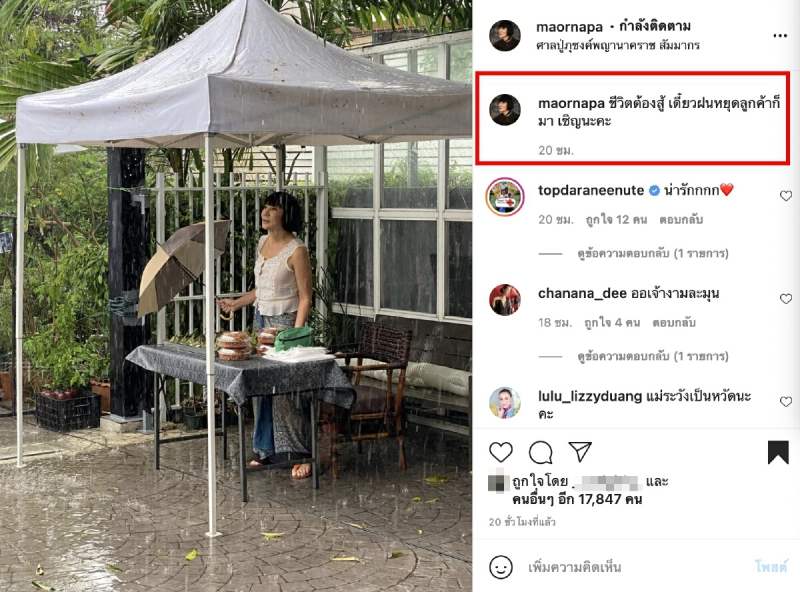The width and height of the screenshot is (800, 592).
Task: Open topdaraneenute's profile avatar
Action: 505,196
